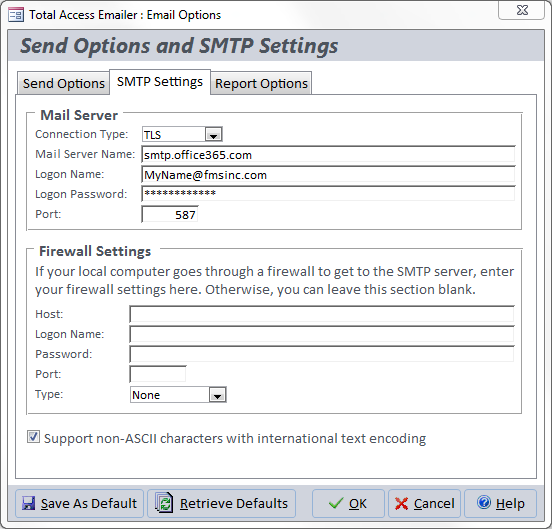Confirm settings with the OK button

pos(348,503)
